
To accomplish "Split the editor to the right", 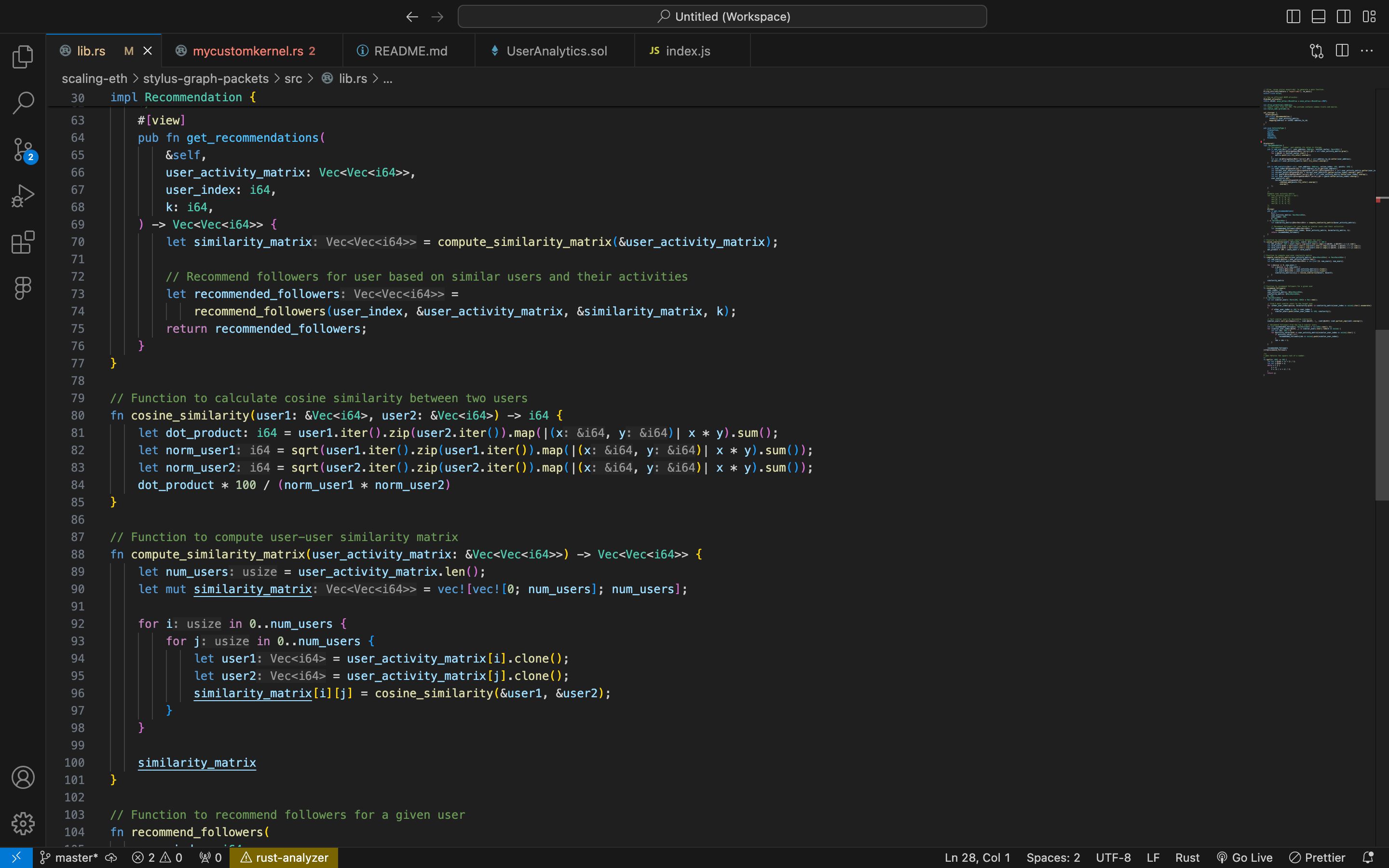I will pyautogui.click(x=1342, y=51).
